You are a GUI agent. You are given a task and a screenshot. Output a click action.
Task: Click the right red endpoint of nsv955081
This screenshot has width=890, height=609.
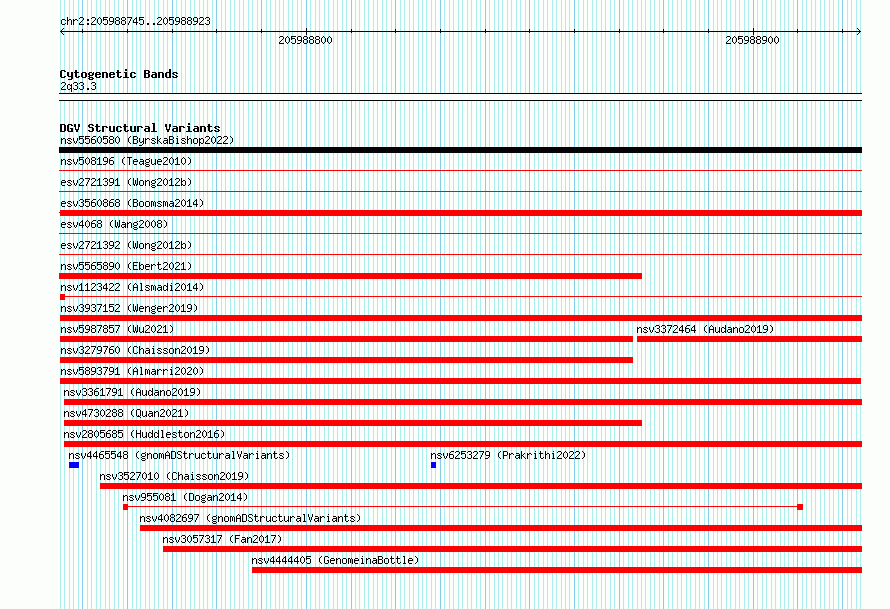[800, 507]
